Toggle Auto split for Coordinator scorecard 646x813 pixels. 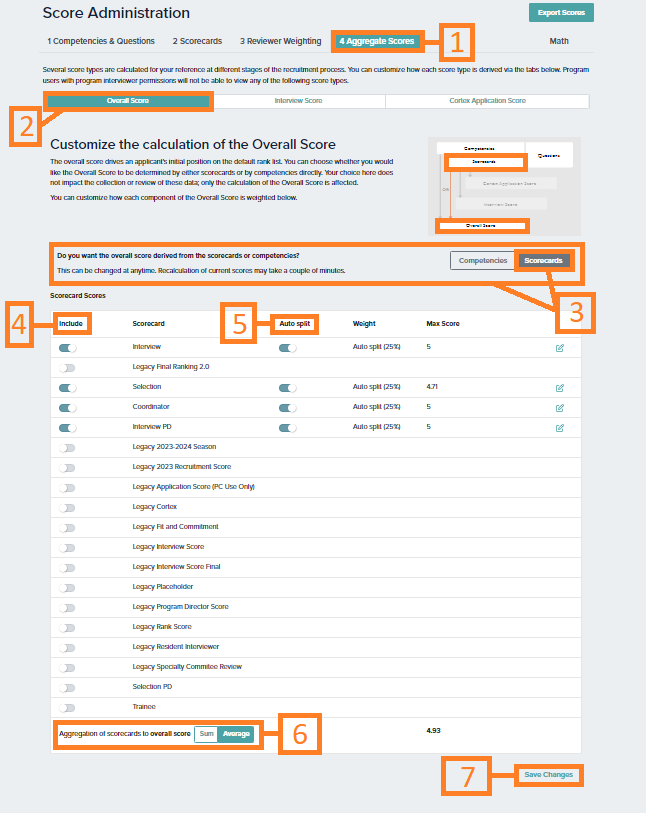point(288,408)
